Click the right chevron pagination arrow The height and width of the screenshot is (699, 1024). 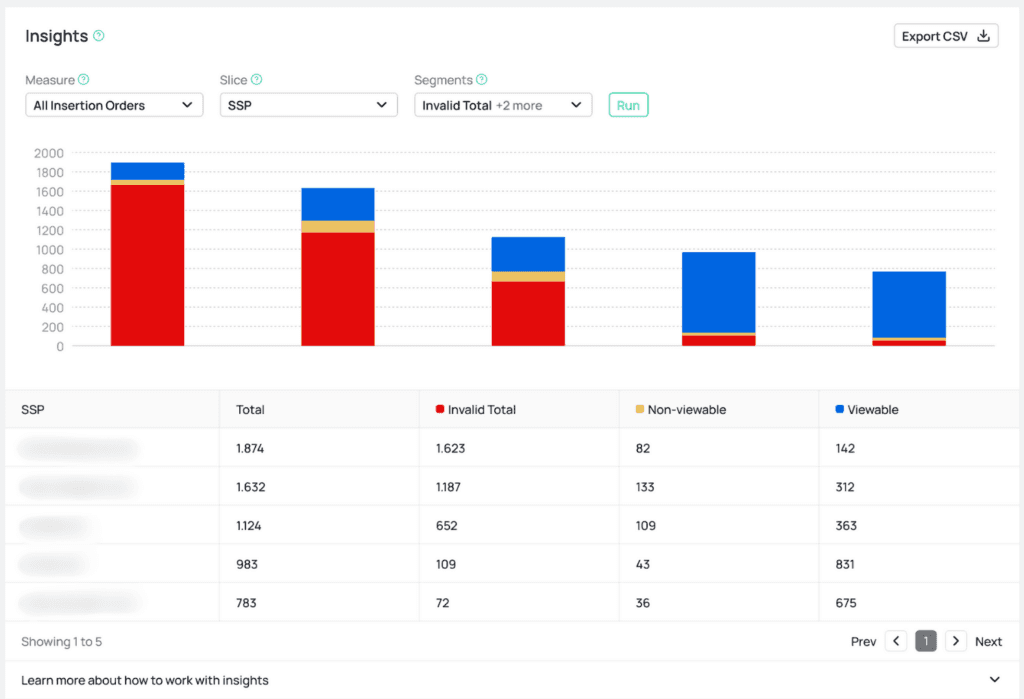click(x=955, y=641)
